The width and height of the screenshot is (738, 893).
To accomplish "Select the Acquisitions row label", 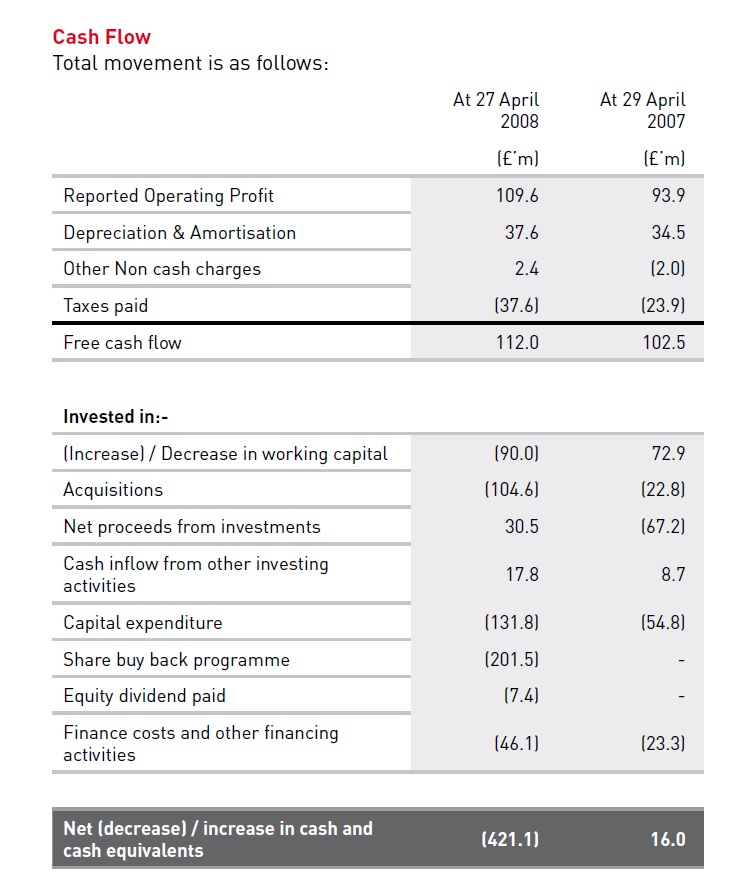I will 113,489.
